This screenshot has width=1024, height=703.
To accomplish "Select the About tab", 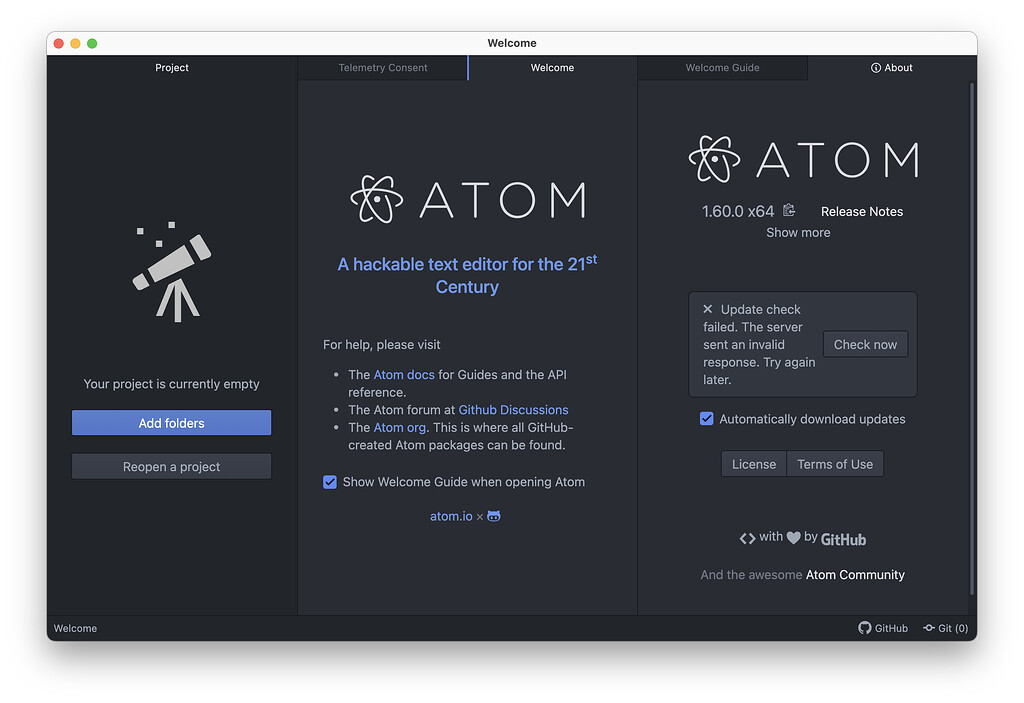I will pyautogui.click(x=891, y=68).
